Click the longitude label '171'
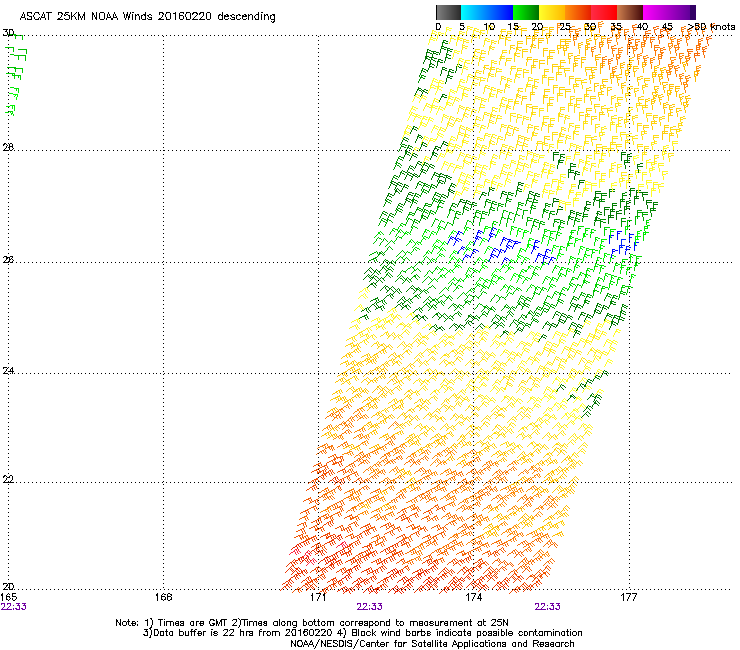This screenshot has height=650, width=740. 318,597
